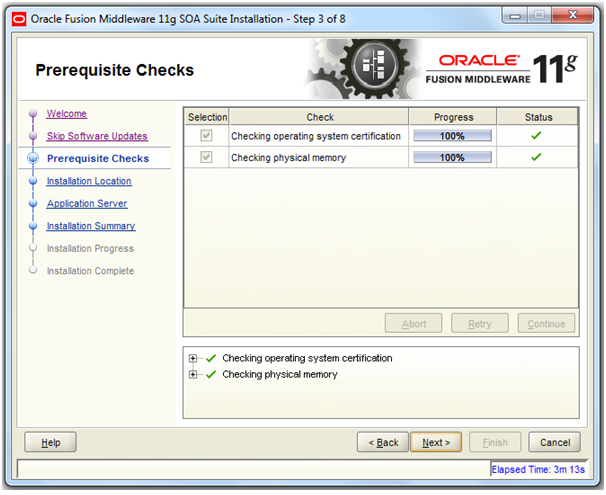Click the Application Server step bullet
The width and height of the screenshot is (606, 495).
tap(33, 203)
